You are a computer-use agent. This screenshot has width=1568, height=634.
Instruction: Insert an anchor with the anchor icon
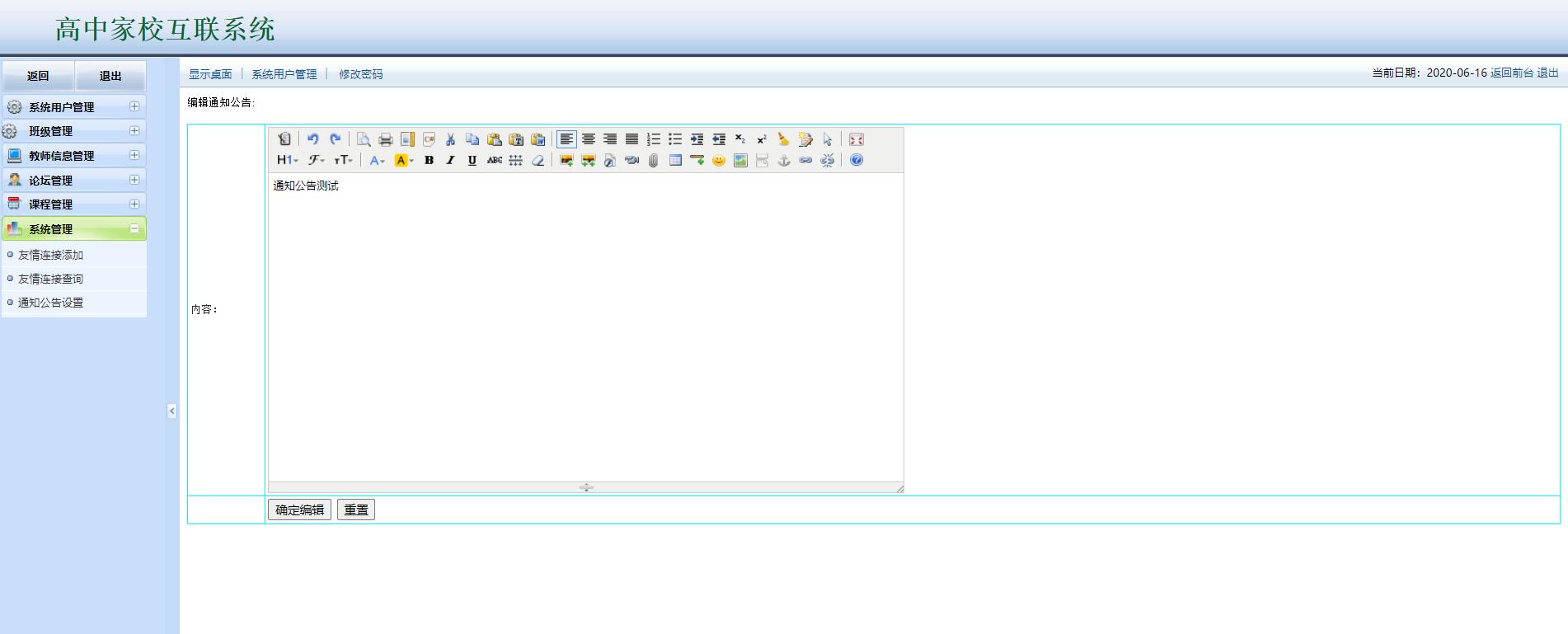coord(784,160)
